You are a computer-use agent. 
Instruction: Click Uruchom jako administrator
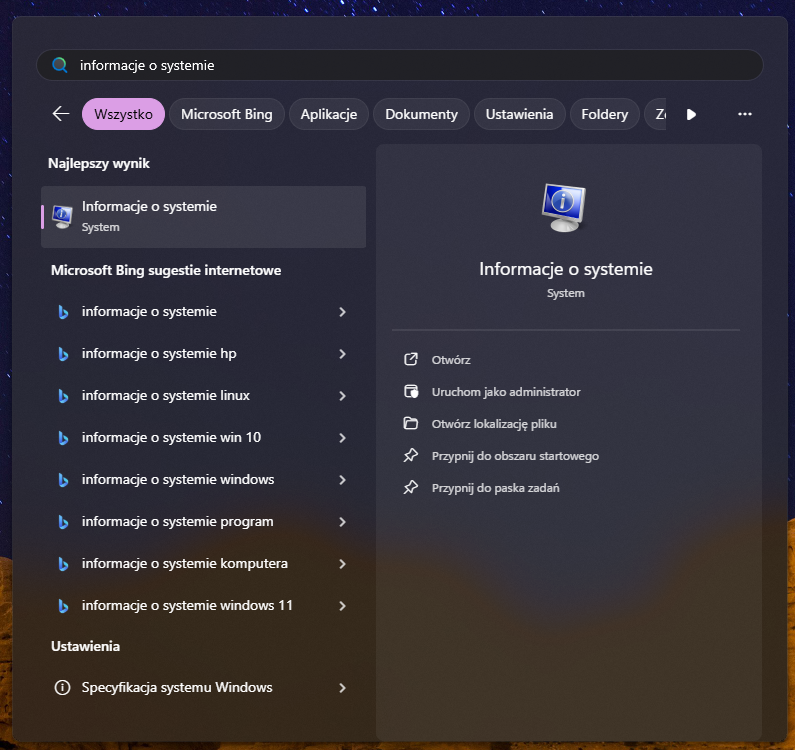[506, 392]
